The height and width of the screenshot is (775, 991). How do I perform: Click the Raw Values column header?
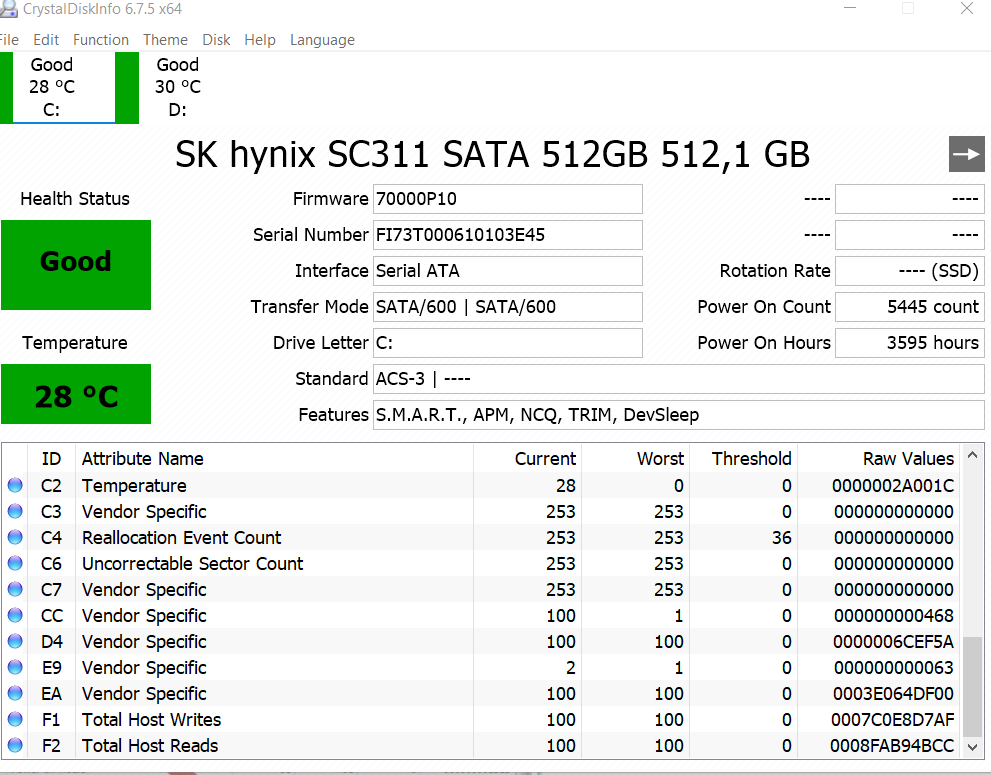[879, 458]
